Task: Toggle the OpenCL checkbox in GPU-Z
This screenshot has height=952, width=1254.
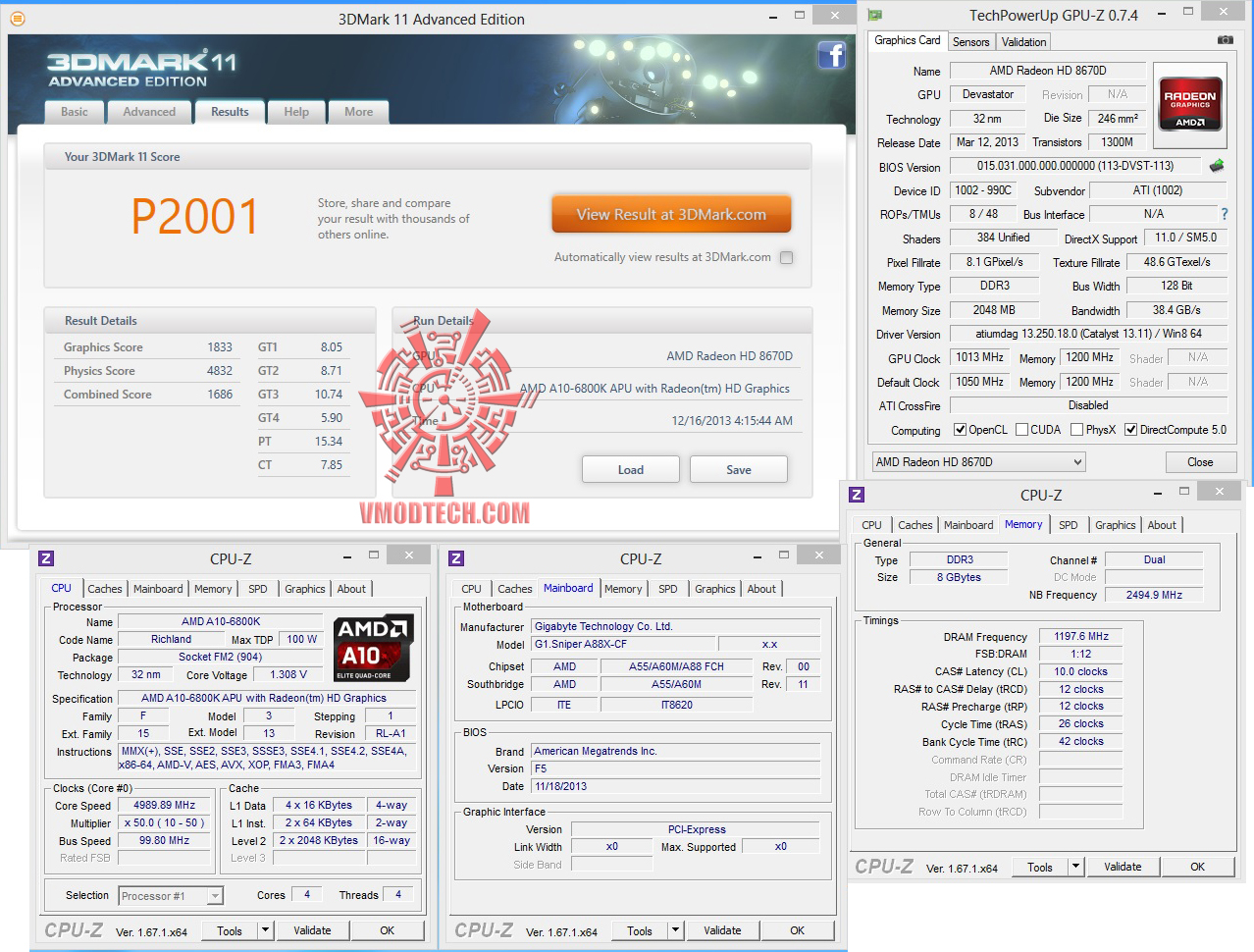Action: (x=961, y=430)
